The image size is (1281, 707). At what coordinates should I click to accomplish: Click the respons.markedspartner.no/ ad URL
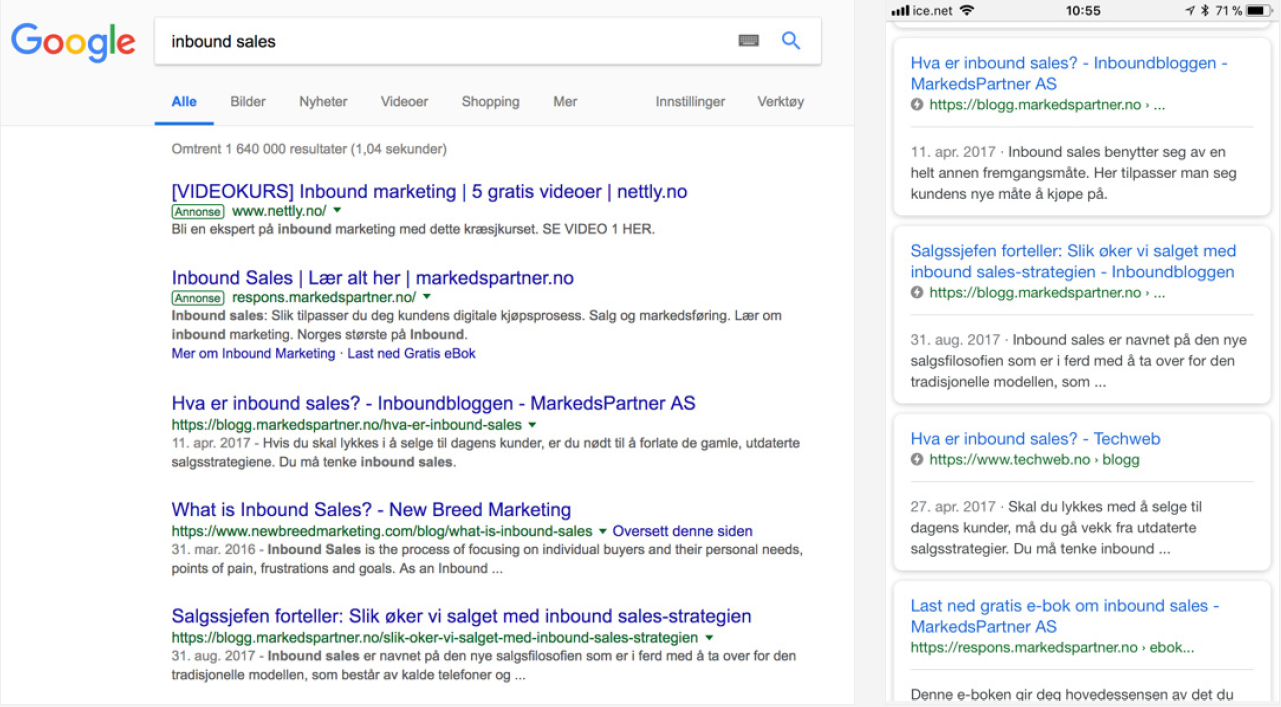(324, 297)
